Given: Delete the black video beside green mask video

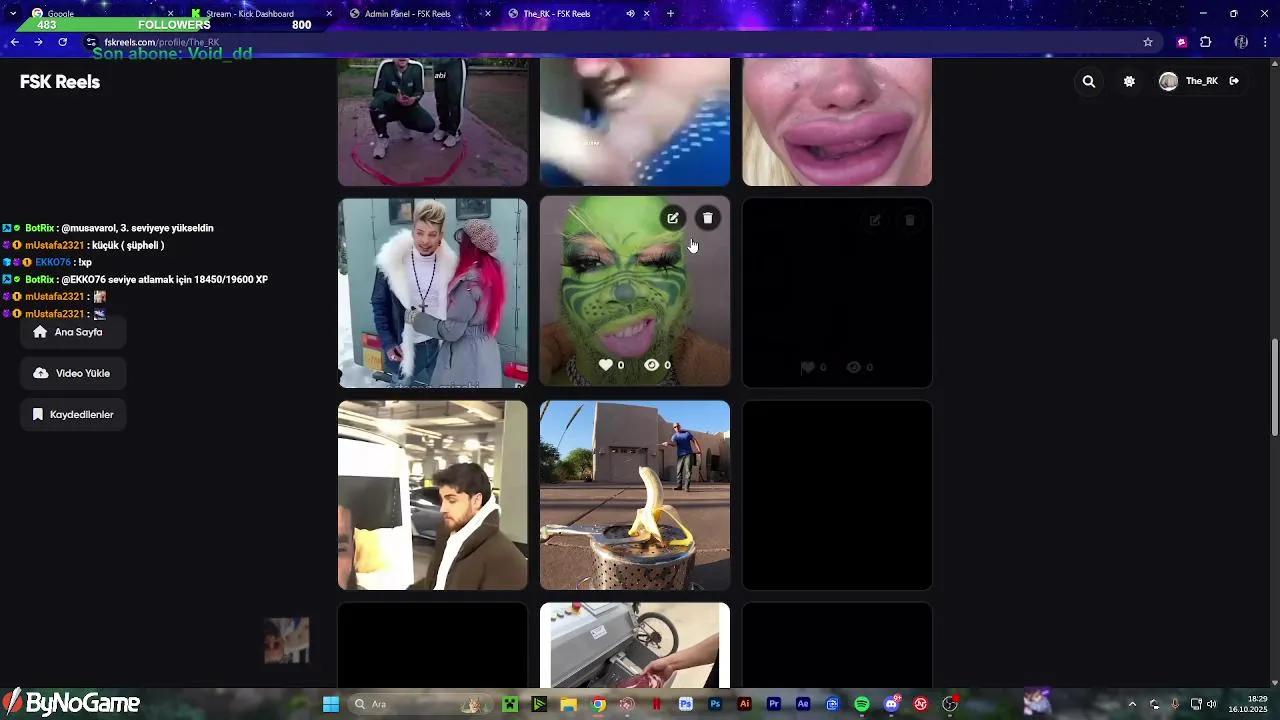Looking at the screenshot, I should click(x=909, y=220).
